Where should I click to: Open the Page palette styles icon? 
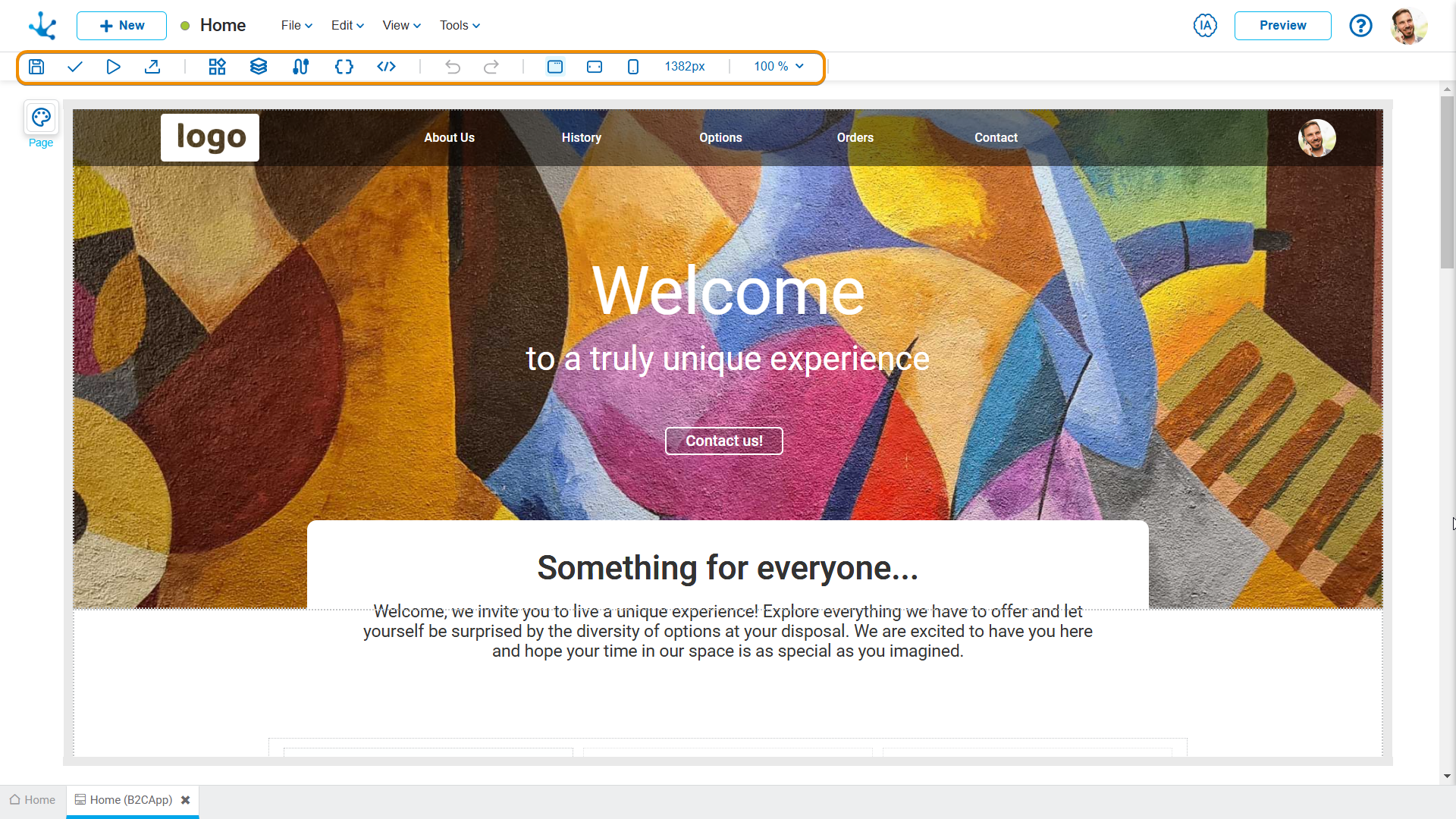tap(41, 118)
